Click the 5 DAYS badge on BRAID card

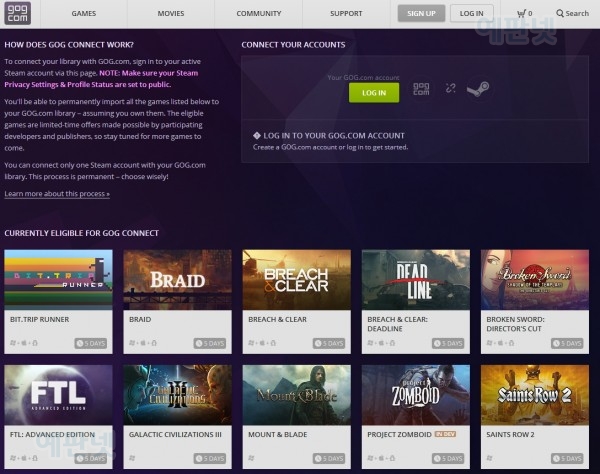tap(210, 343)
